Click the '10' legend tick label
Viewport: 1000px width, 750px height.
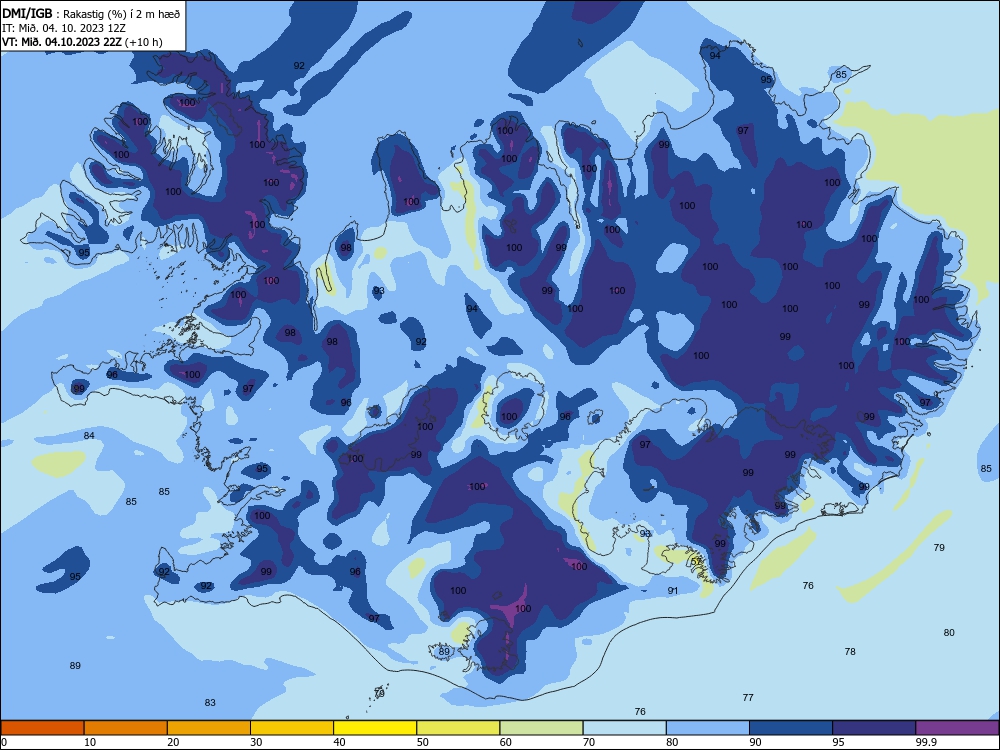[90, 742]
